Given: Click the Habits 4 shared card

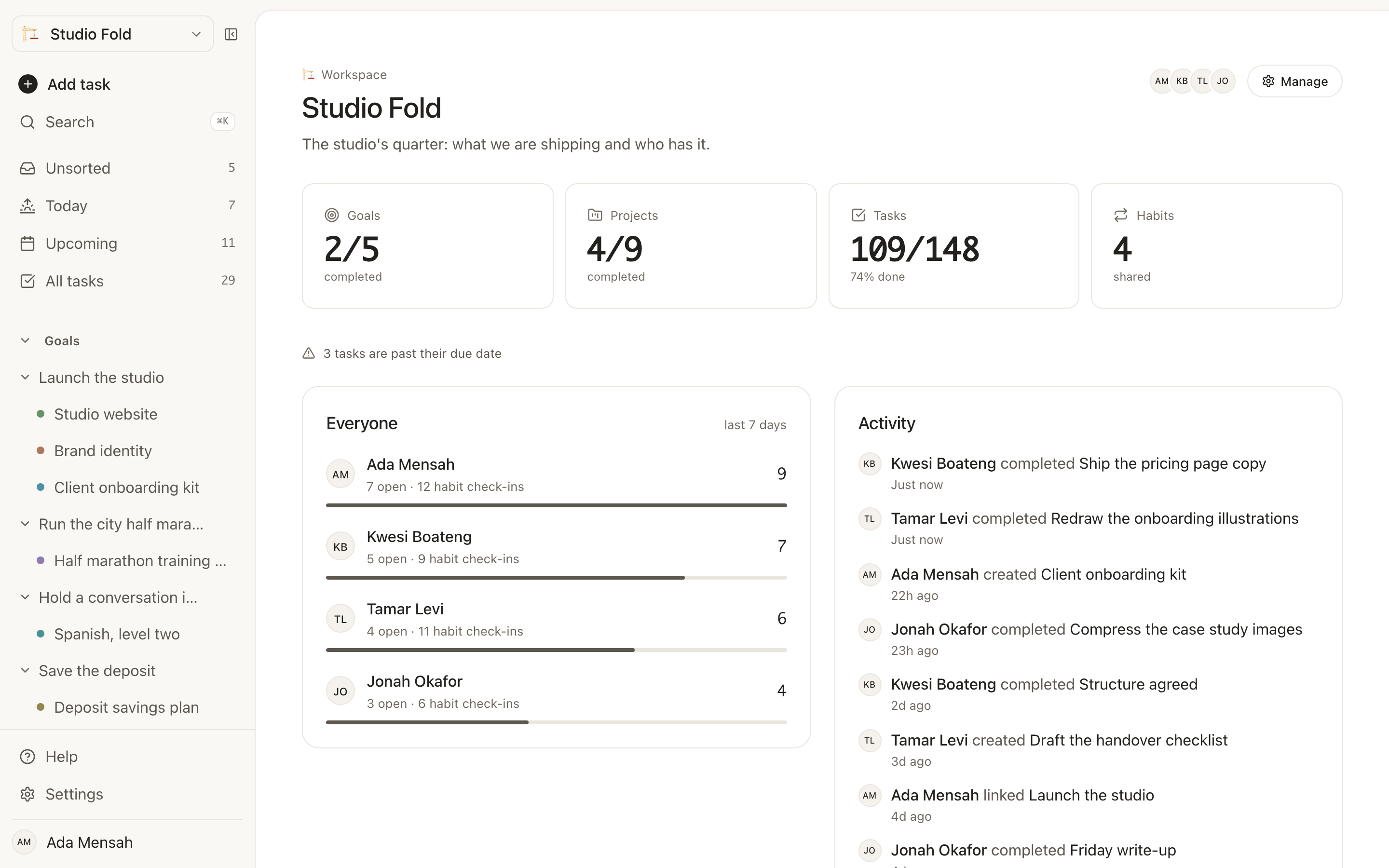Looking at the screenshot, I should click(x=1216, y=246).
